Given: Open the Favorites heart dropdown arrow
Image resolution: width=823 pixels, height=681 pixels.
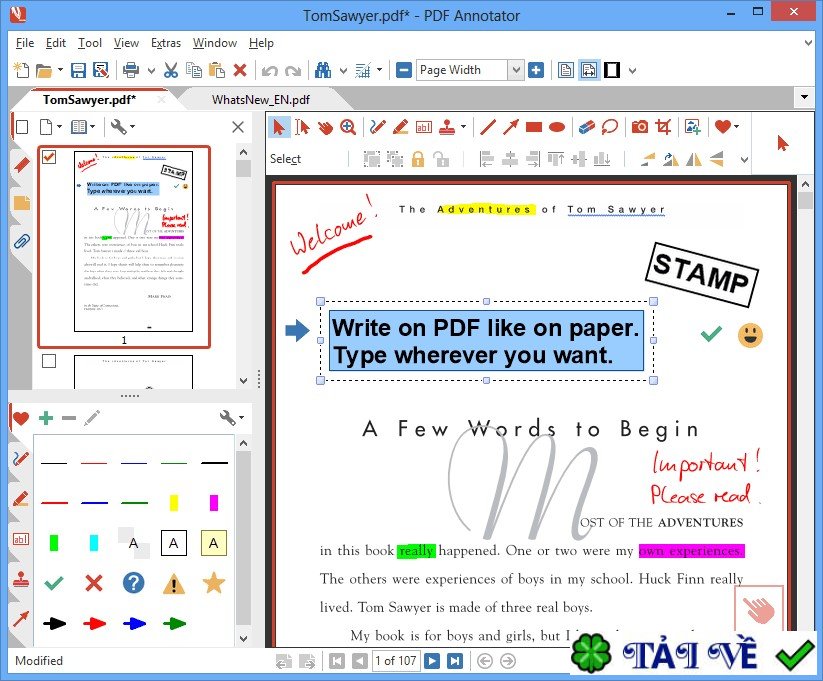Looking at the screenshot, I should (736, 127).
